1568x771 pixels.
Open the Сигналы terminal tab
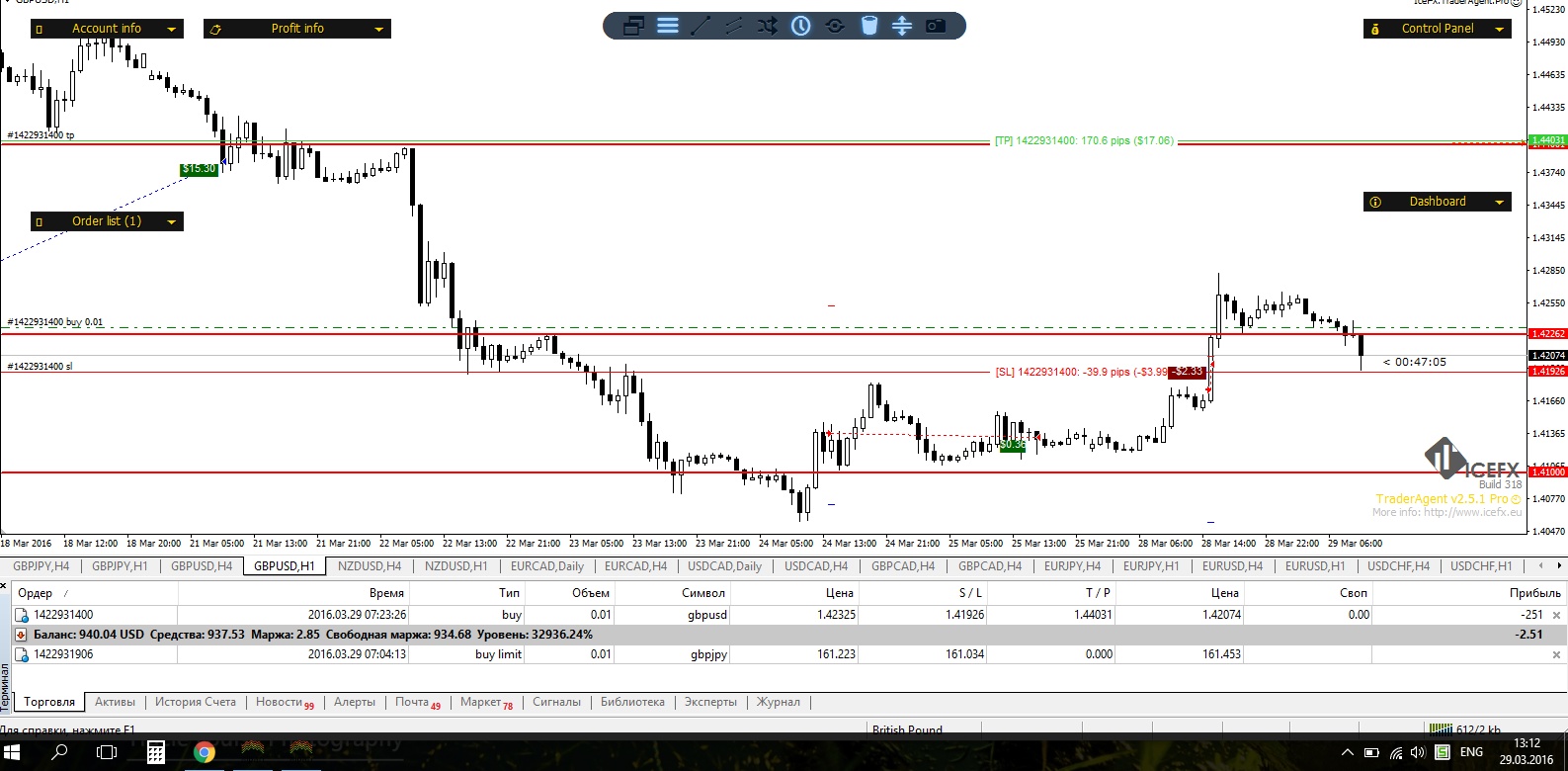point(556,702)
